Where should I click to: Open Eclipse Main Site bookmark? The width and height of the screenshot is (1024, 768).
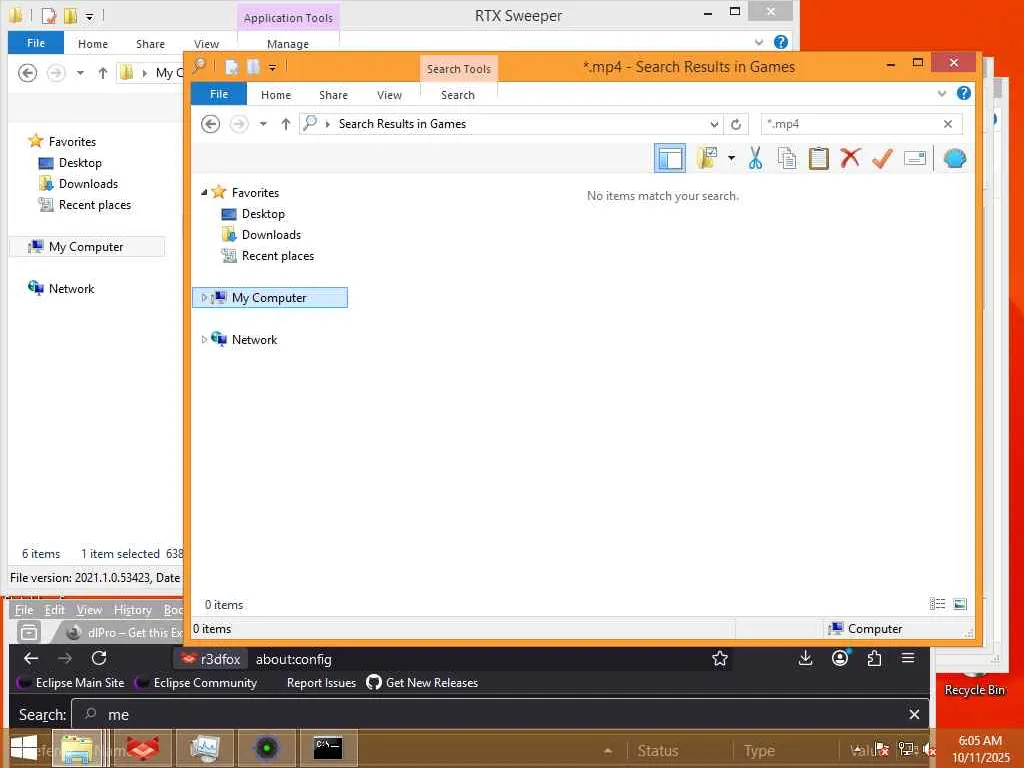tap(71, 682)
